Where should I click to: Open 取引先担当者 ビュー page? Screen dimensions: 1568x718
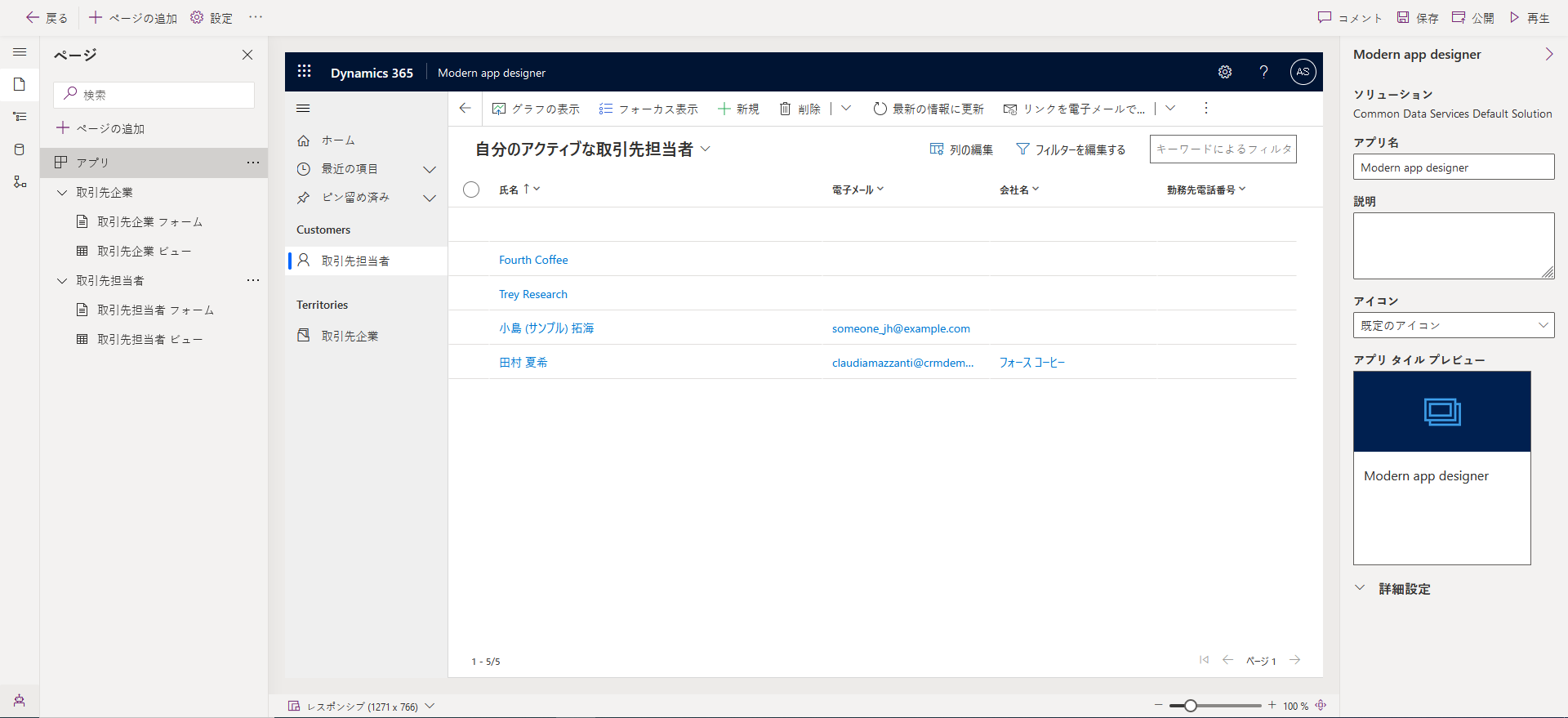(149, 340)
